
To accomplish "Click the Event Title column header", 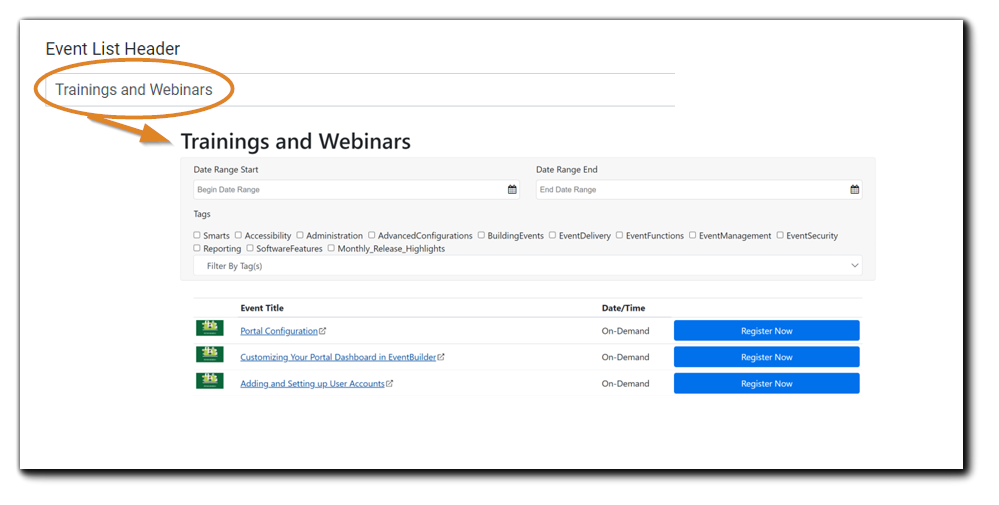I will coord(262,308).
